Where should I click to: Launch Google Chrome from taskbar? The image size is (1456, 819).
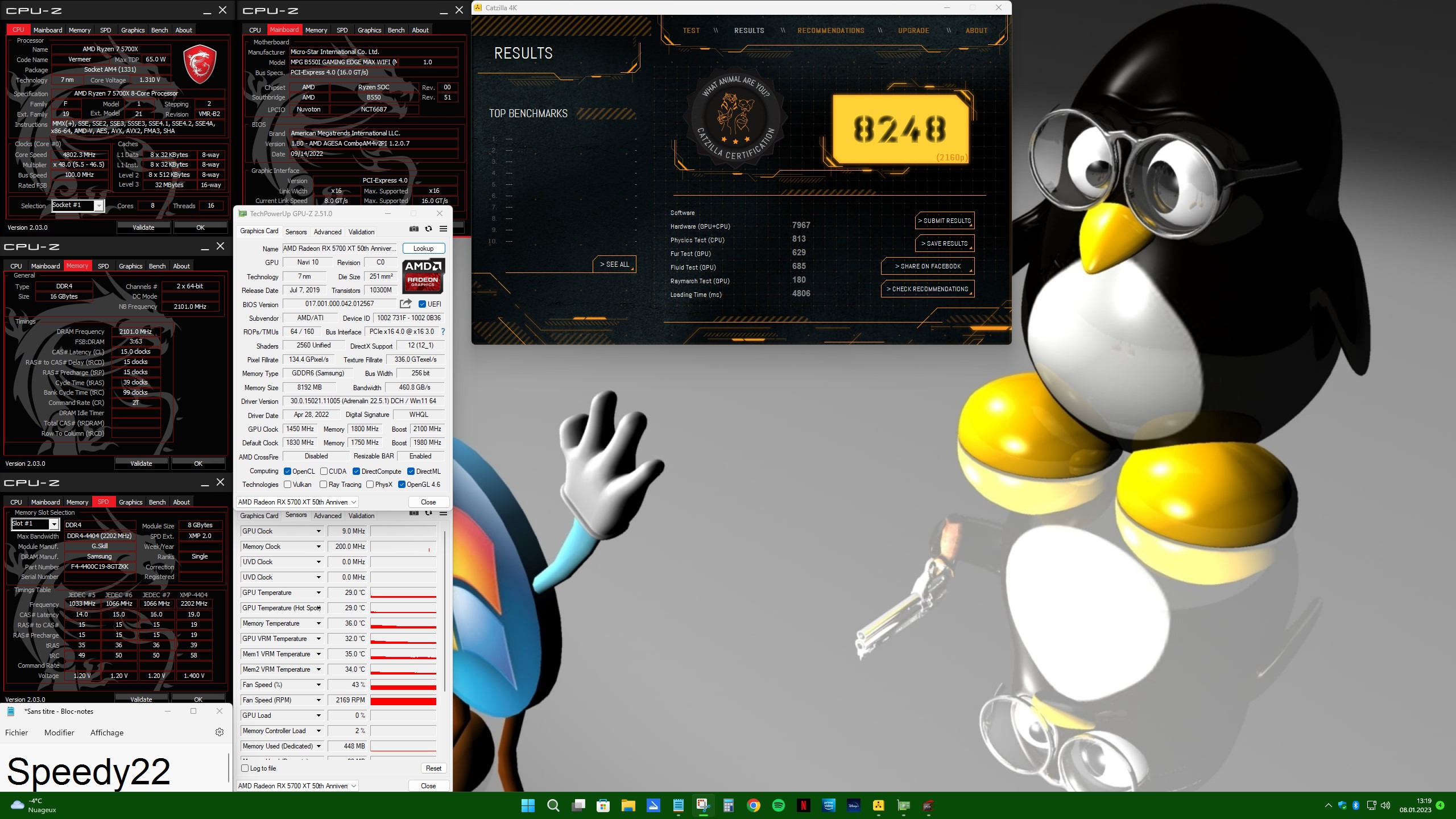754,805
